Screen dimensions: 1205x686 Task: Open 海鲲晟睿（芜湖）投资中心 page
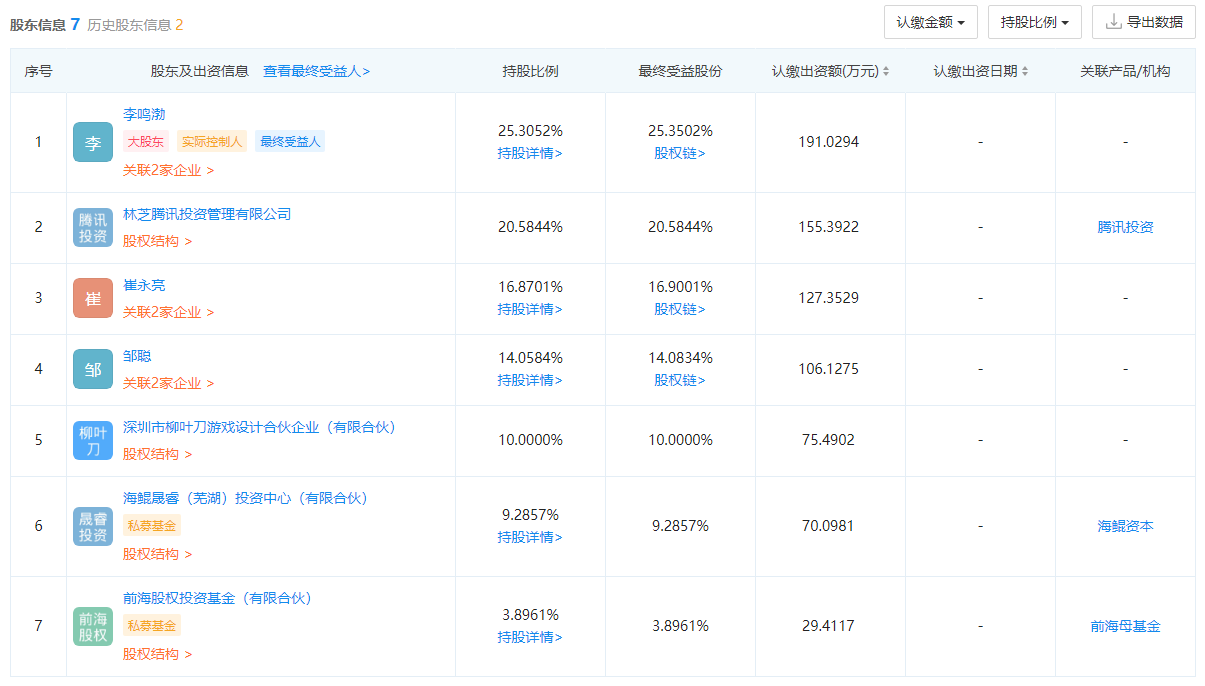pyautogui.click(x=245, y=498)
